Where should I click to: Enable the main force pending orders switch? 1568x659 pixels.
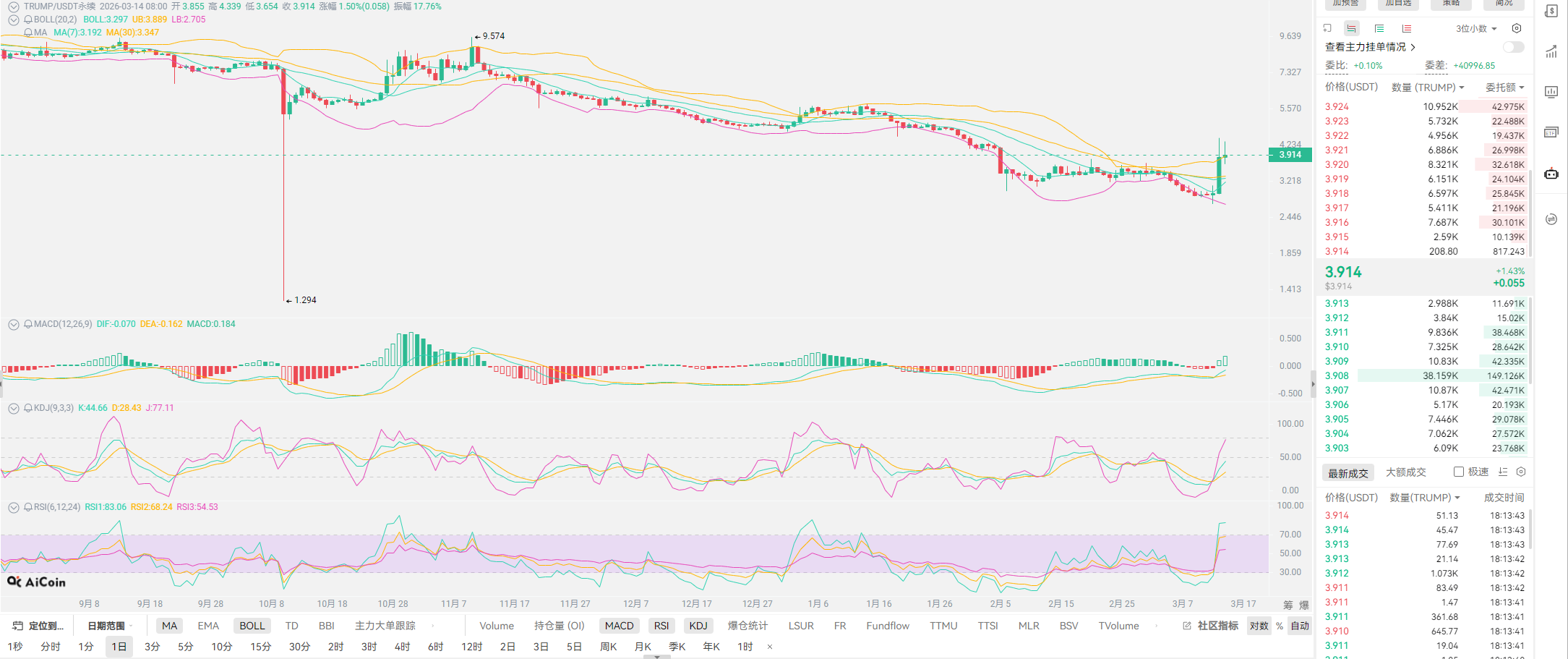pos(1513,47)
